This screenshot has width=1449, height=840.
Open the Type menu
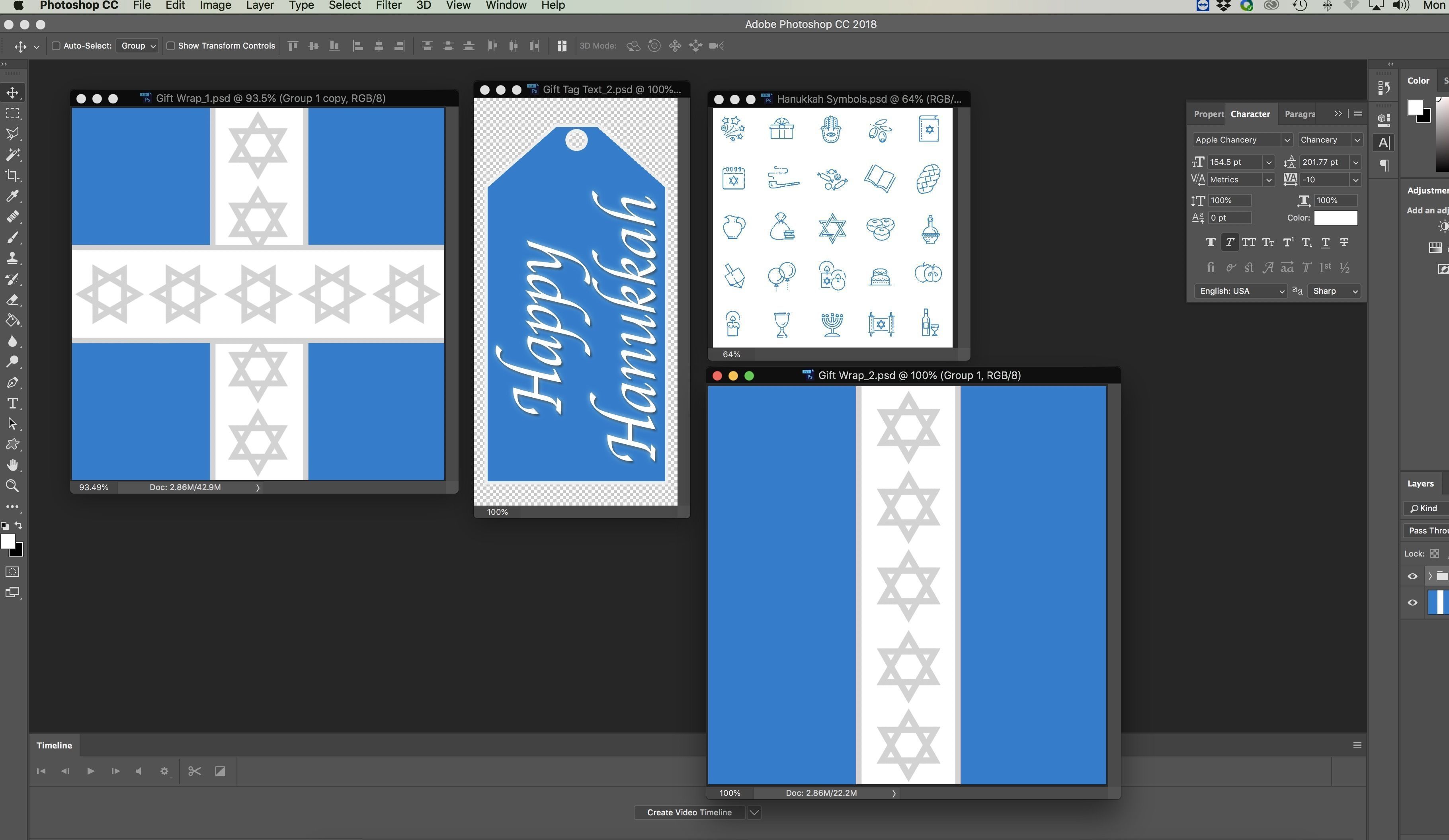[301, 6]
